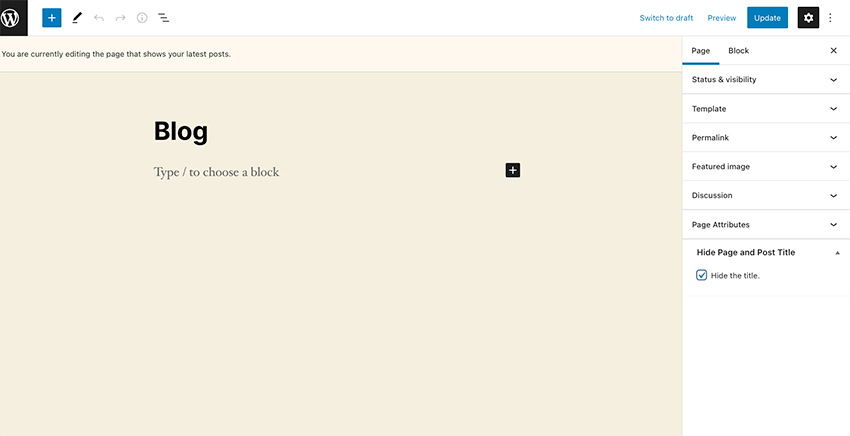This screenshot has width=850, height=436.
Task: Add a block with the inline plus button
Action: click(x=513, y=170)
